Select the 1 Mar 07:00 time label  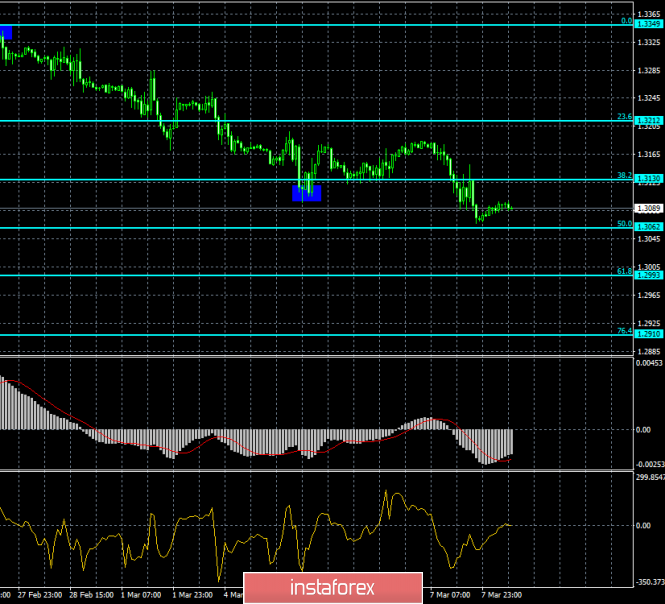(141, 595)
